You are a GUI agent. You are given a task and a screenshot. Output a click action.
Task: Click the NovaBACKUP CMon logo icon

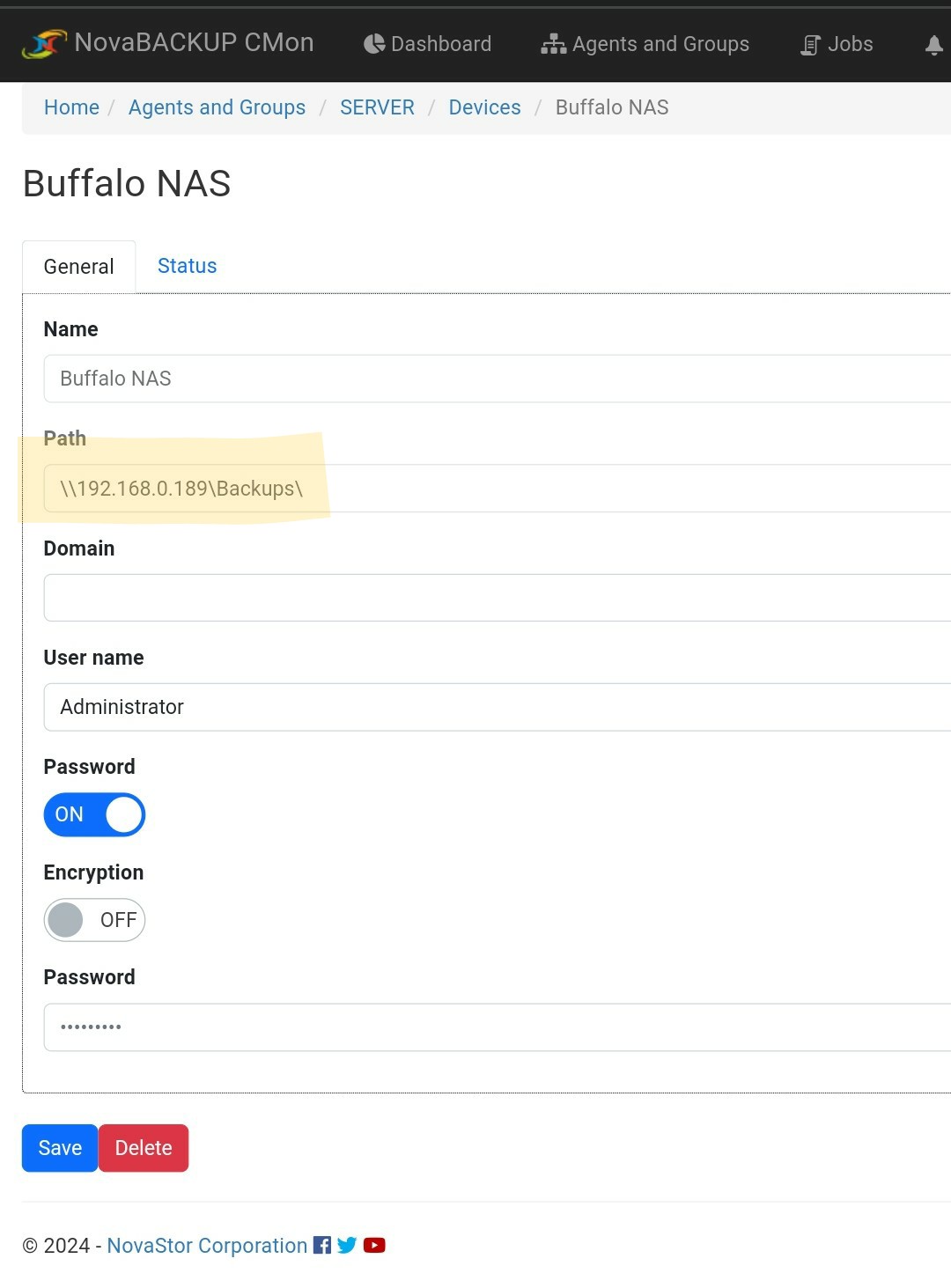[x=44, y=43]
